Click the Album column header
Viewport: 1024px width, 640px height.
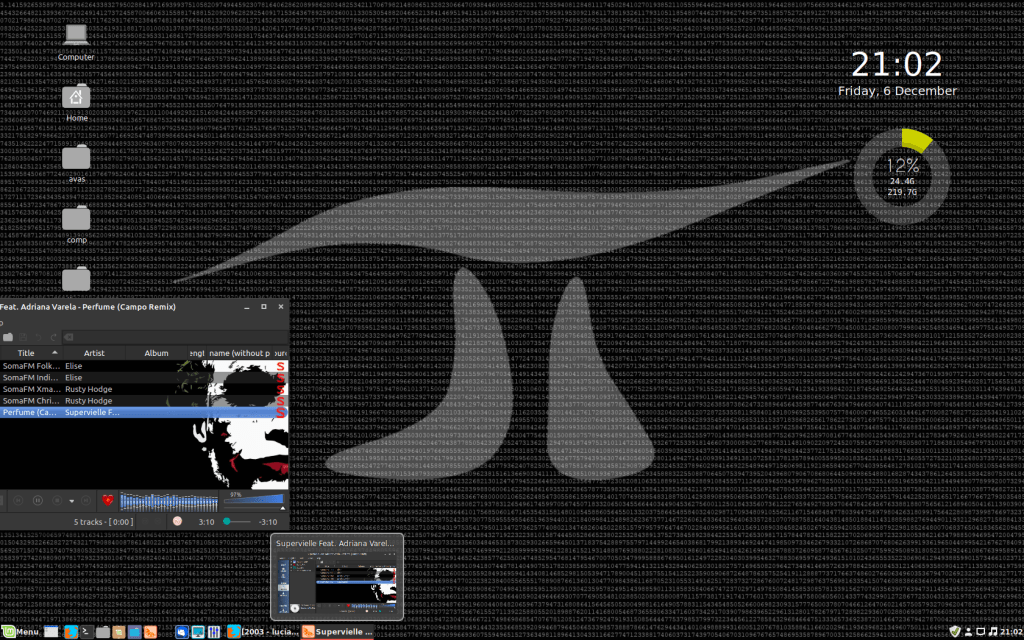point(156,353)
